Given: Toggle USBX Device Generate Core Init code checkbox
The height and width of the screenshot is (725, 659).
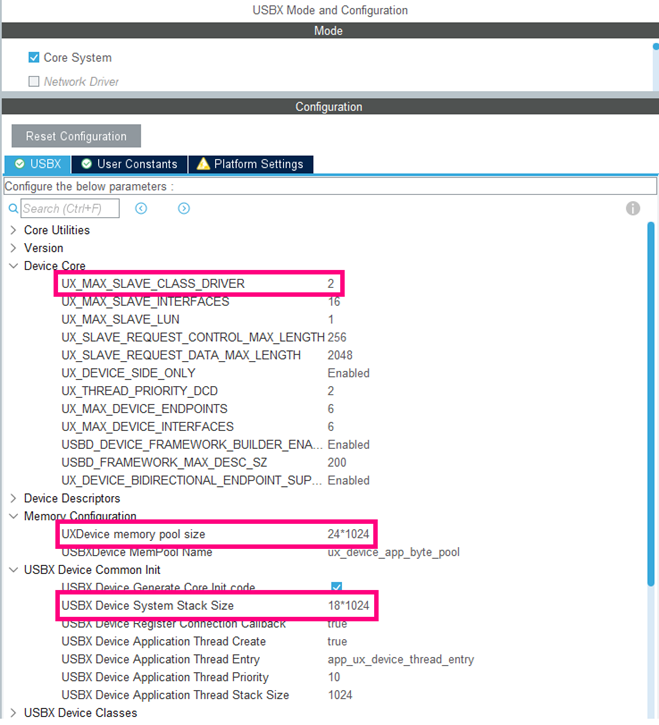Looking at the screenshot, I should tap(337, 587).
